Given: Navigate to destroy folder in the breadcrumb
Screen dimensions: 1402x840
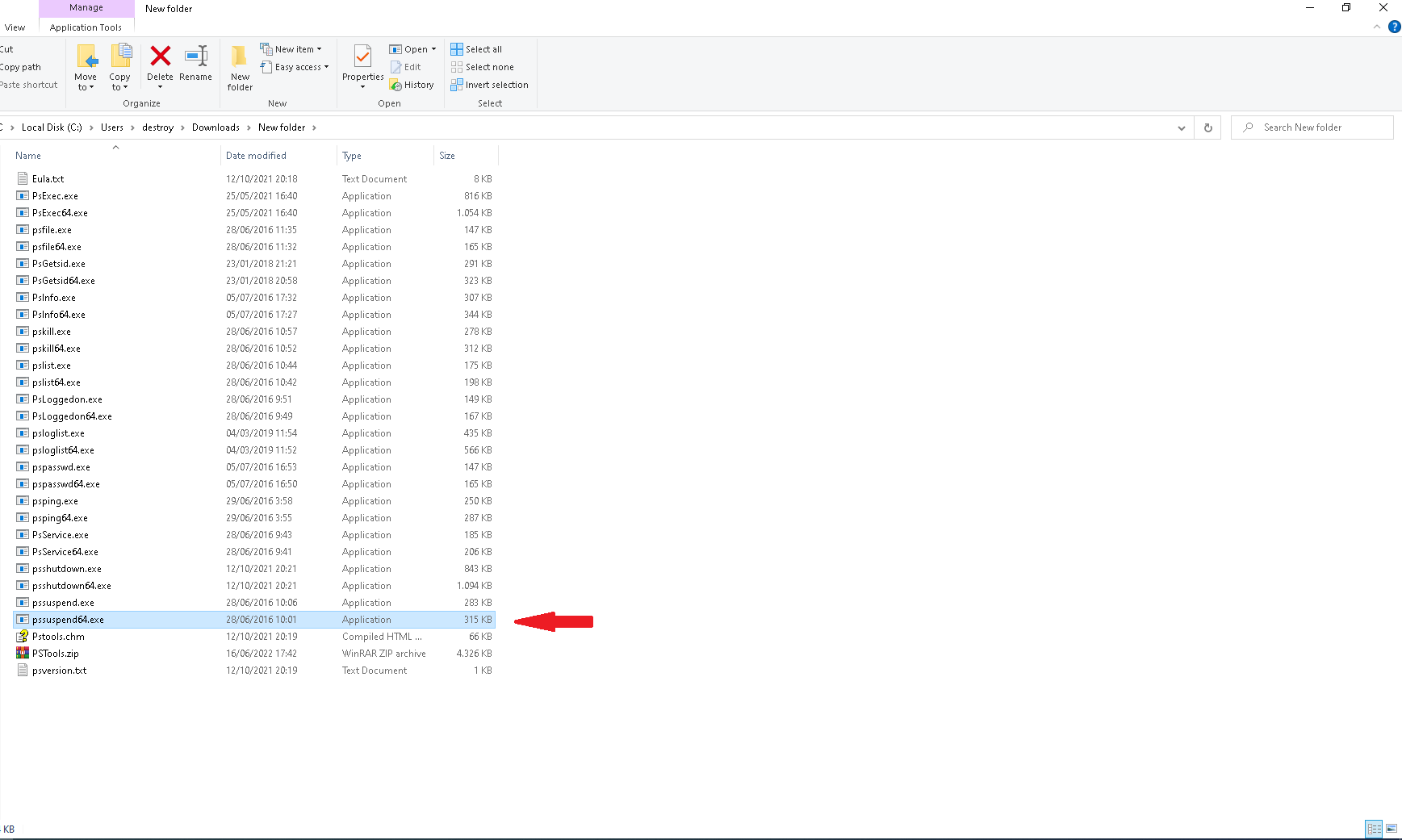Looking at the screenshot, I should pos(157,127).
